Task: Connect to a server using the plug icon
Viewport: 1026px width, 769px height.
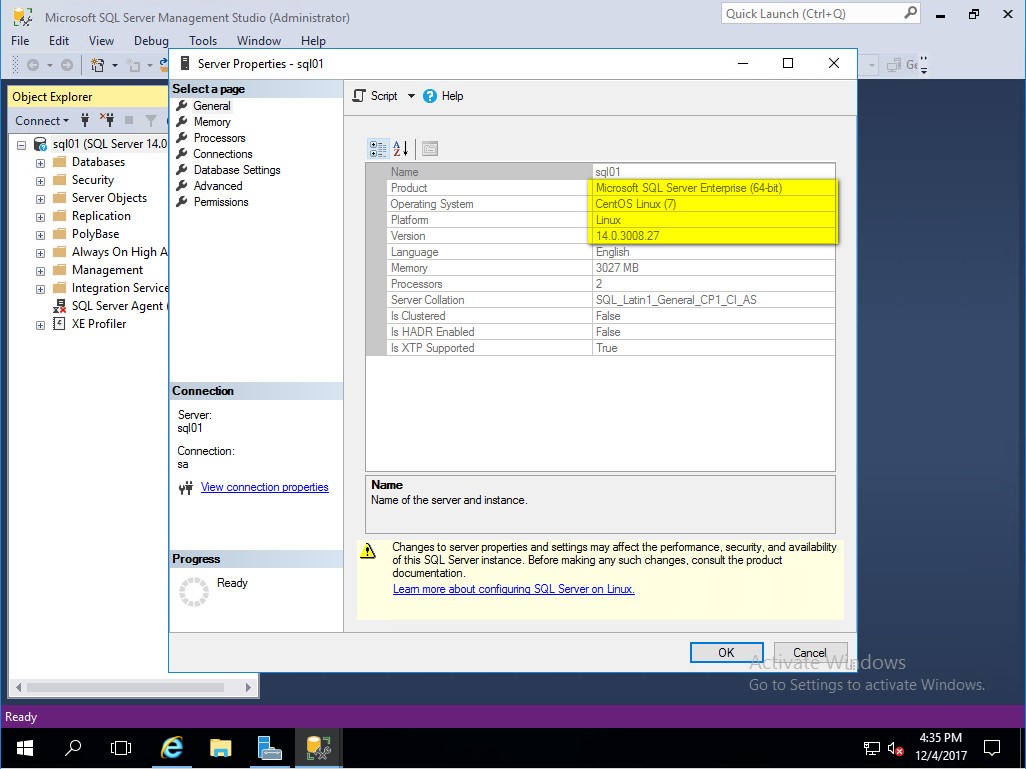Action: click(84, 120)
